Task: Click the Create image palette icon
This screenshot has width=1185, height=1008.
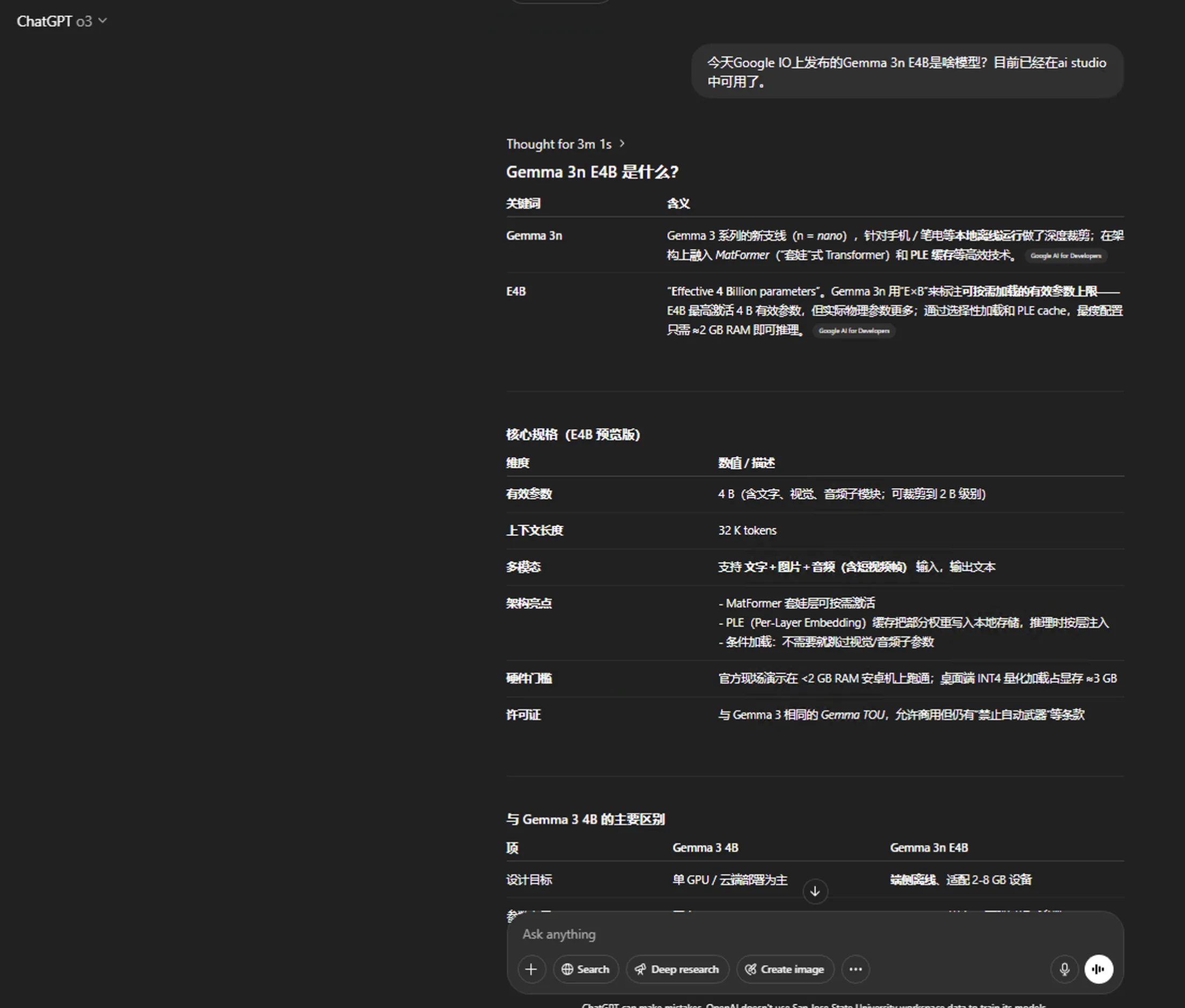Action: coord(751,969)
